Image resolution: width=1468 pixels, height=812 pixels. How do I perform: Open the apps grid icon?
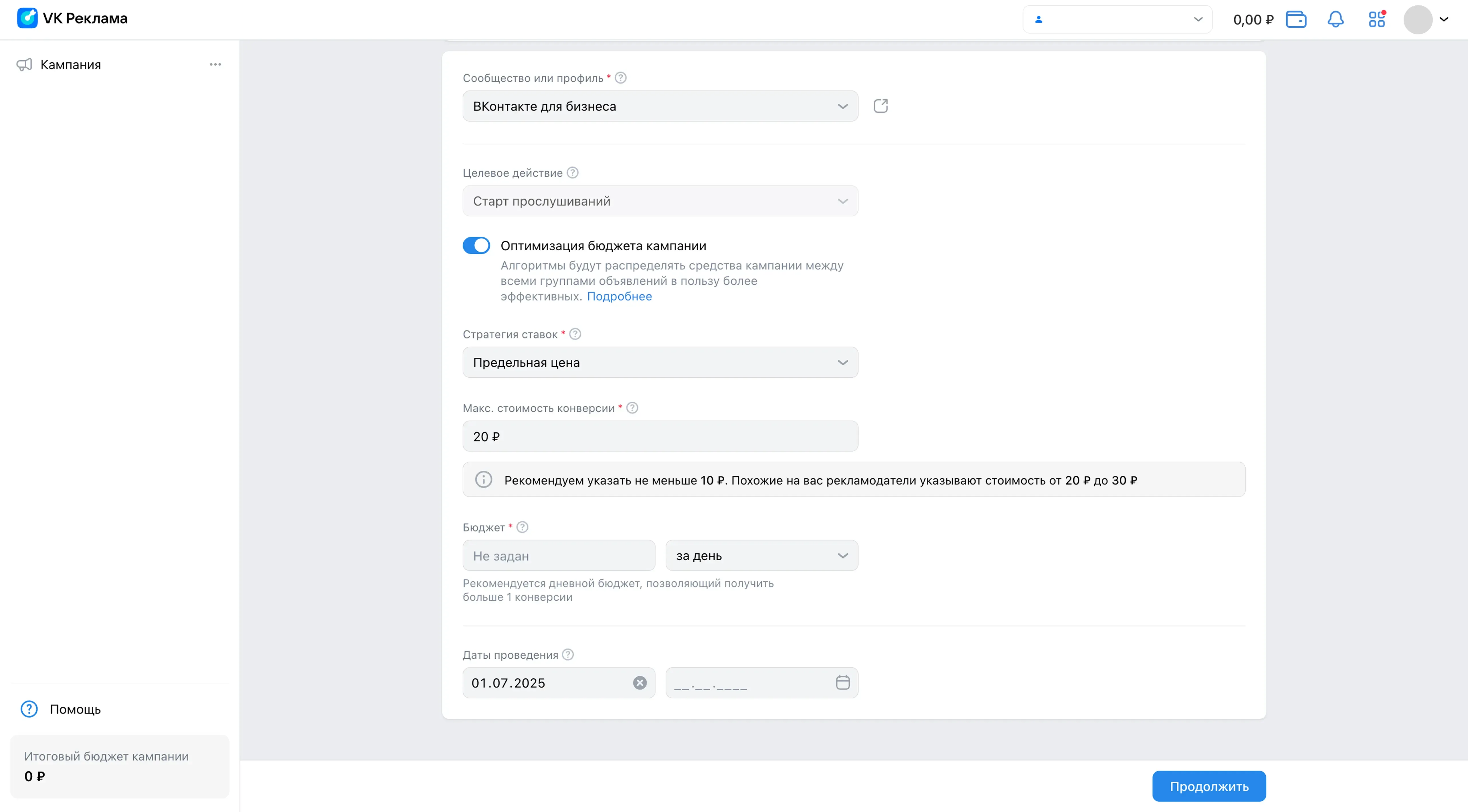coord(1377,19)
